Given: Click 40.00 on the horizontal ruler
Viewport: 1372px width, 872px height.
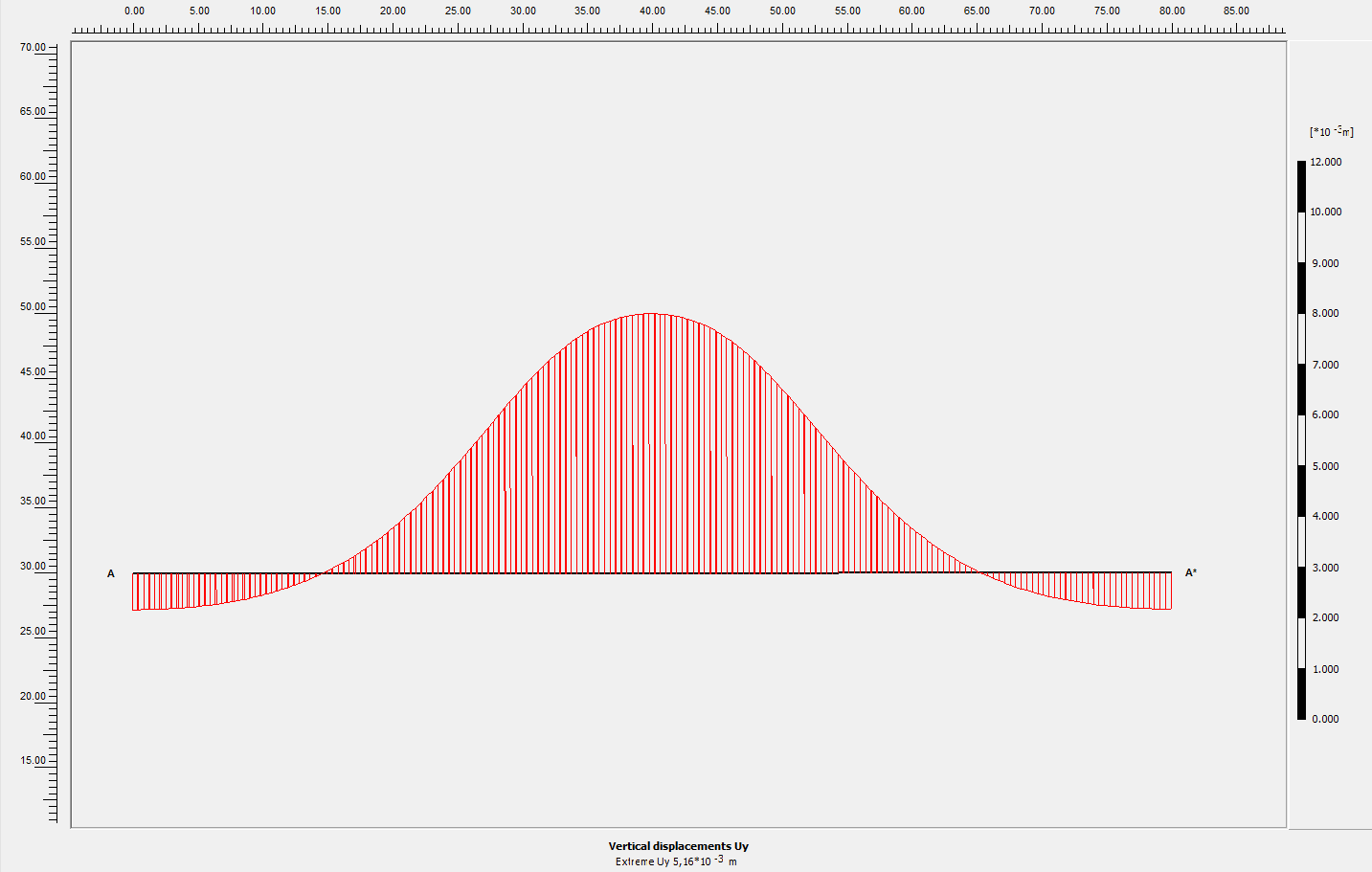Looking at the screenshot, I should tap(653, 11).
